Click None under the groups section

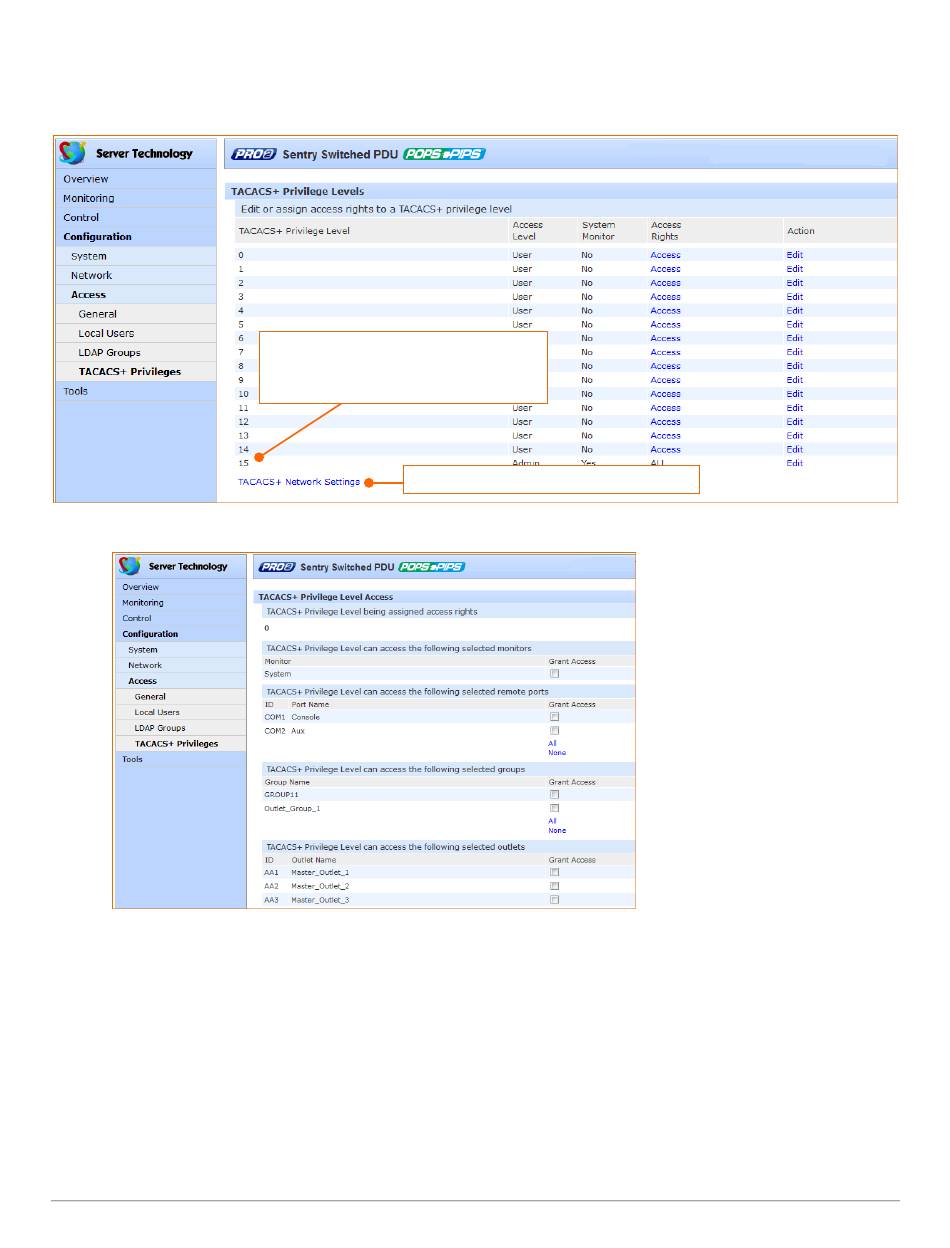[556, 831]
